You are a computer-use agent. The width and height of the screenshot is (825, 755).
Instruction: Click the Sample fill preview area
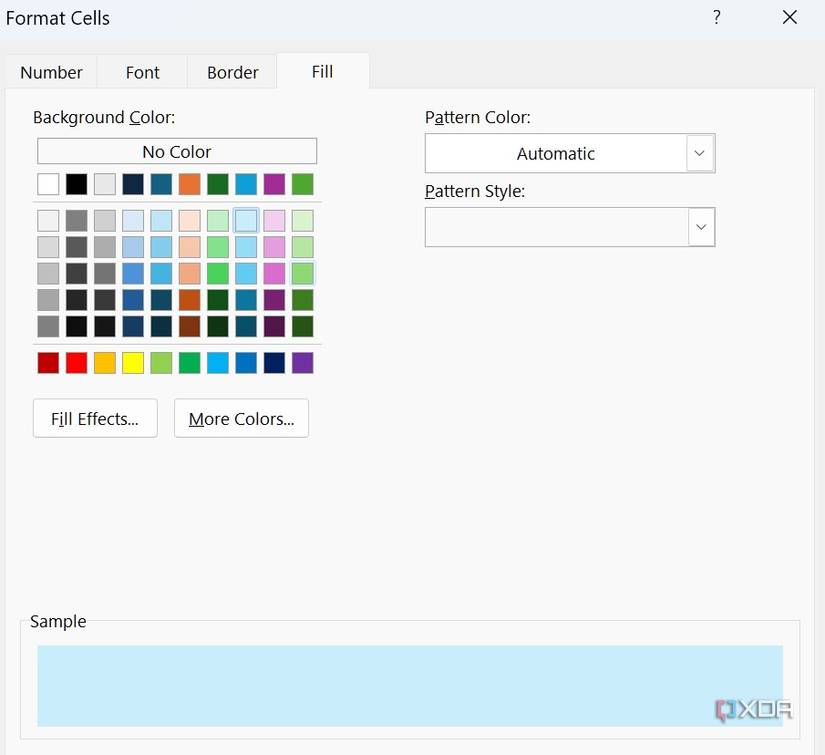pos(410,686)
